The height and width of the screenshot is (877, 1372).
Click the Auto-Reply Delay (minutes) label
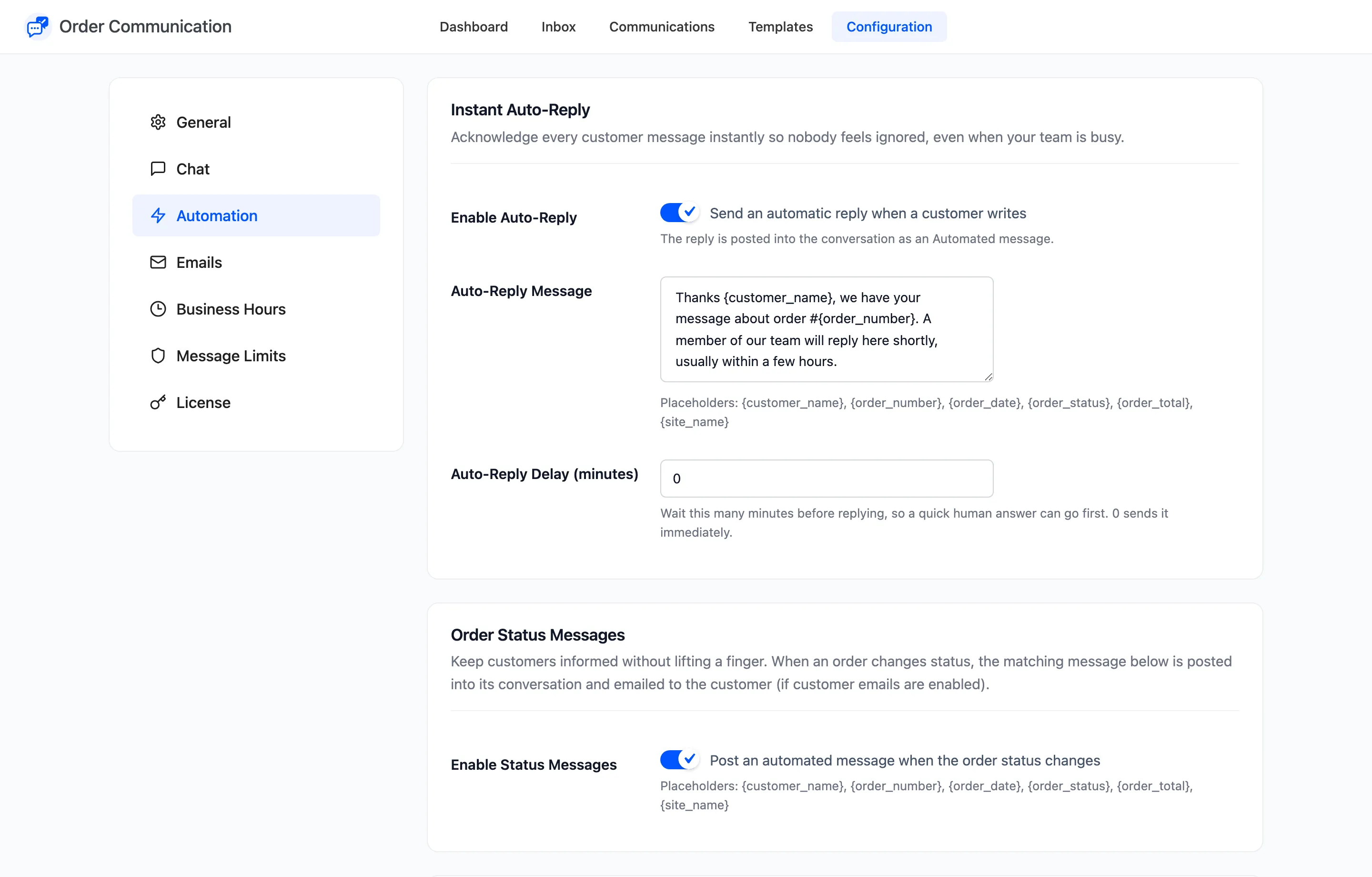(x=544, y=474)
